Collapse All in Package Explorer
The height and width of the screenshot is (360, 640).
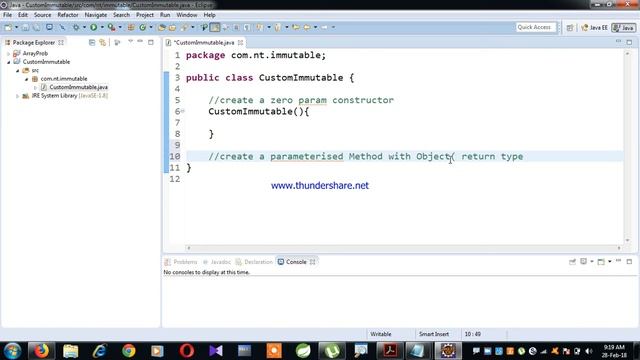[92, 42]
